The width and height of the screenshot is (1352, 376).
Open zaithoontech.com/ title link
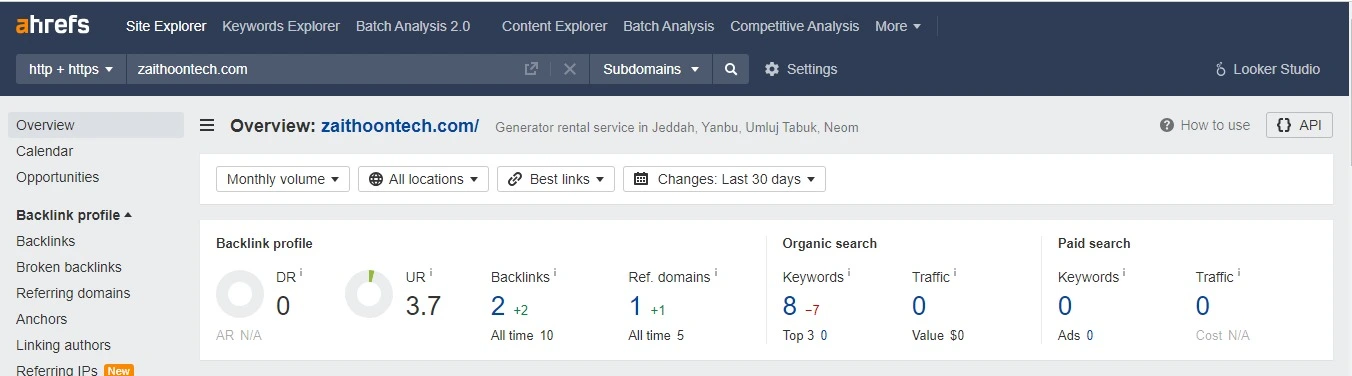(x=400, y=126)
